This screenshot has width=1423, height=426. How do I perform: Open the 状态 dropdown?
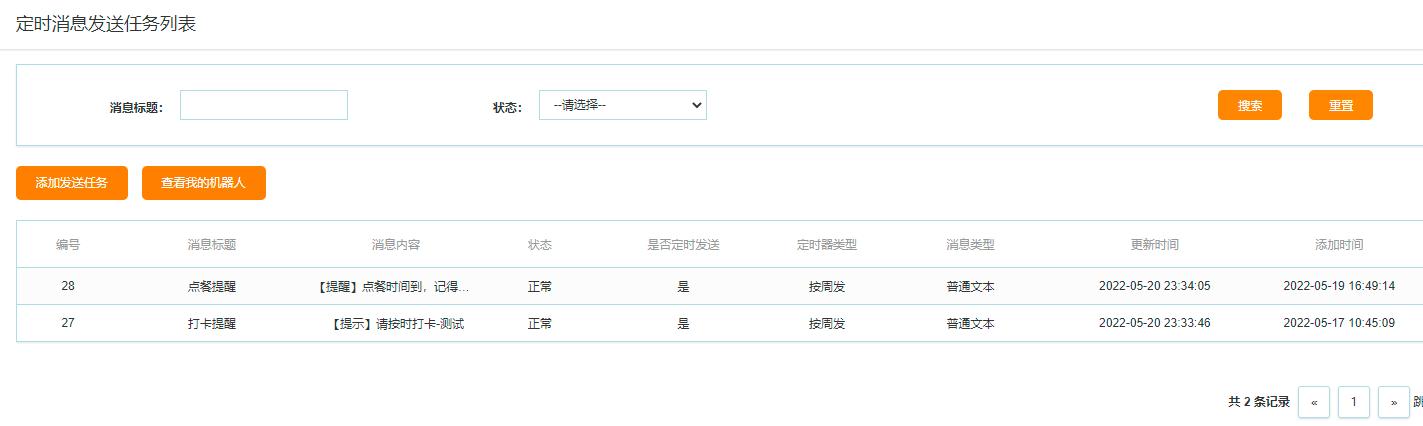[x=623, y=105]
